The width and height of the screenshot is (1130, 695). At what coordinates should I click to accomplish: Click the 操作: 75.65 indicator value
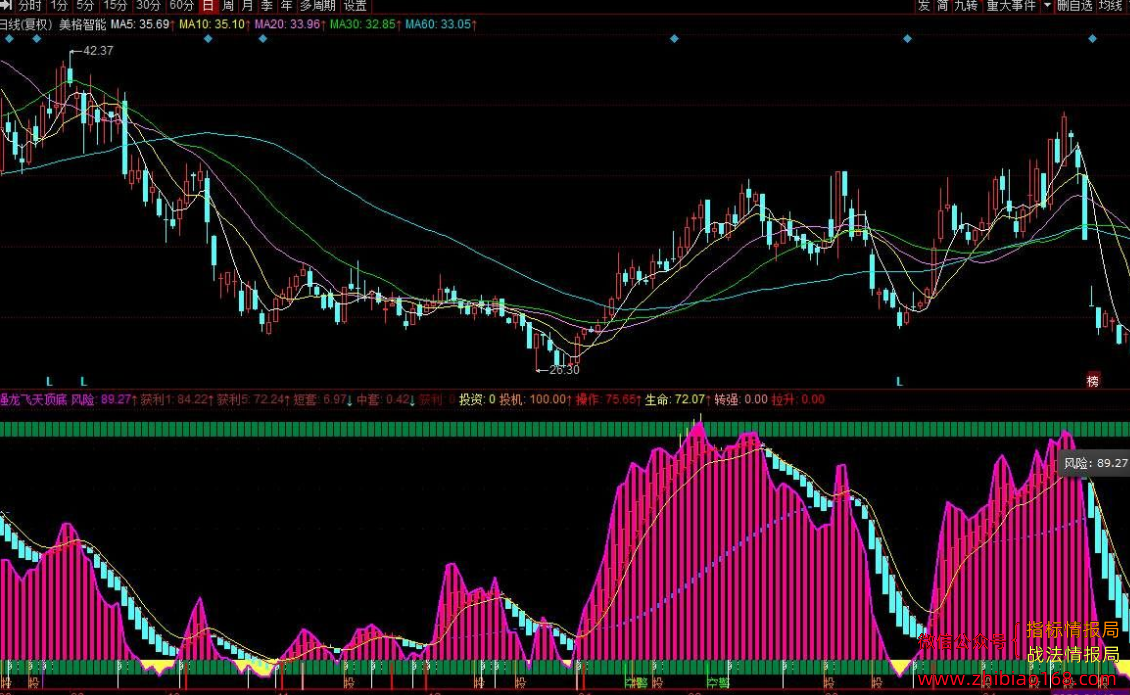(x=608, y=399)
